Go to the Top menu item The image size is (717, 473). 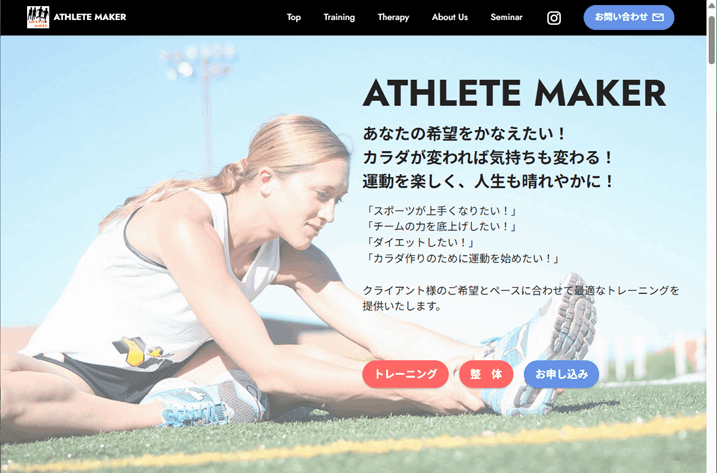pos(294,17)
